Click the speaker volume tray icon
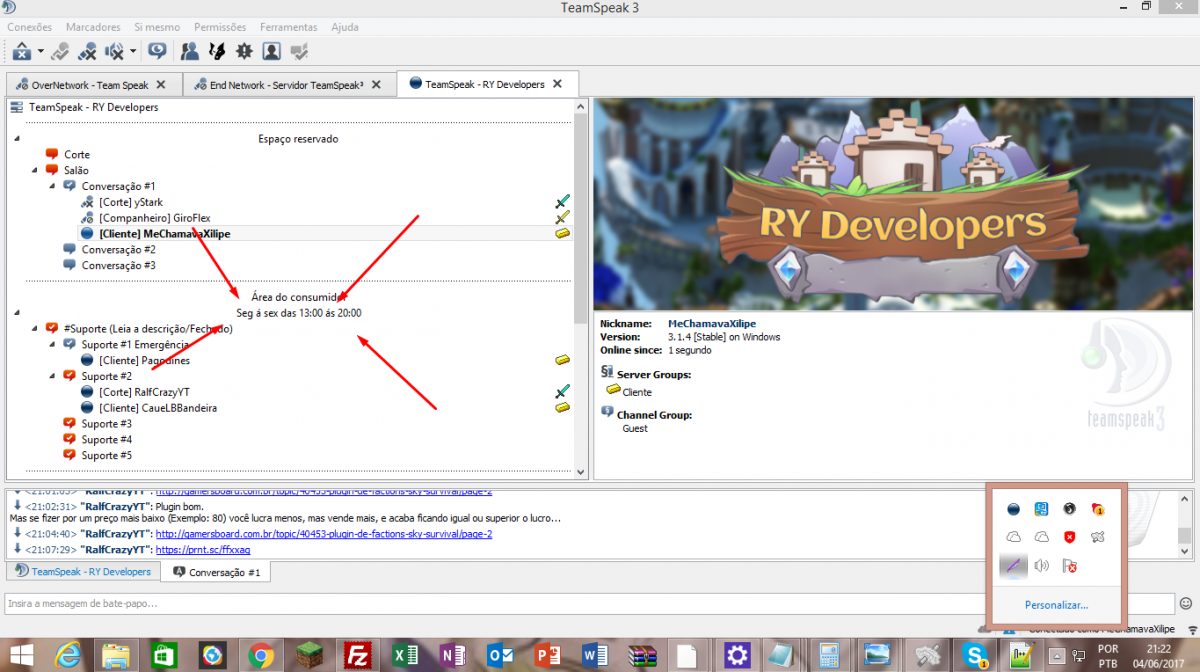1200x672 pixels. pos(1041,567)
